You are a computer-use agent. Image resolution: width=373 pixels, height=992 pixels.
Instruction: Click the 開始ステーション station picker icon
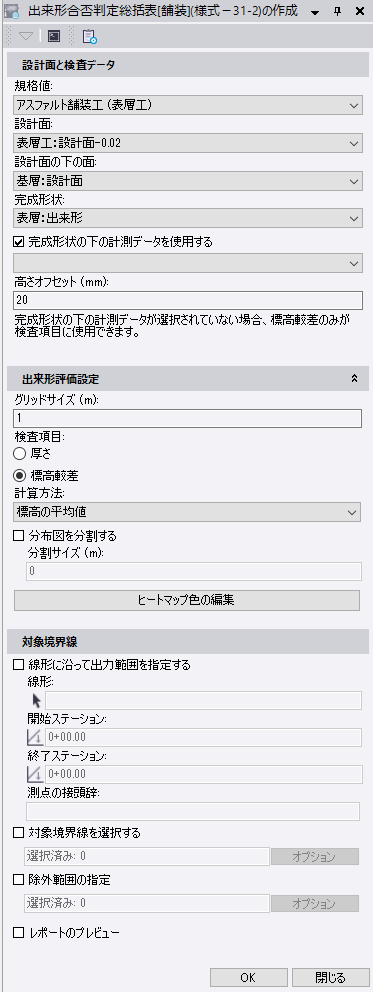coord(34,737)
